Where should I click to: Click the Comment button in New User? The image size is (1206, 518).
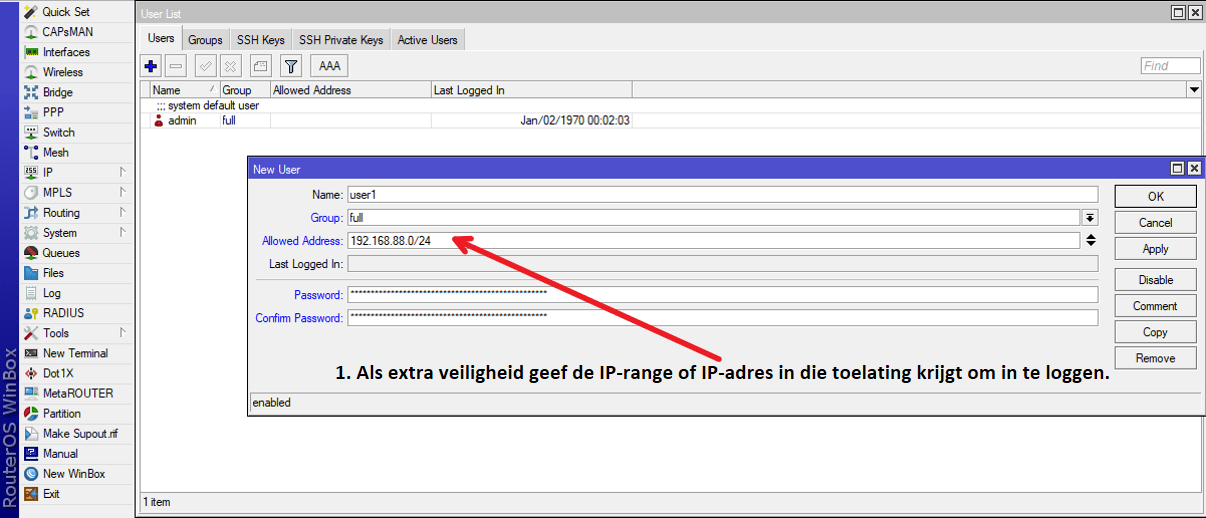pyautogui.click(x=1155, y=306)
